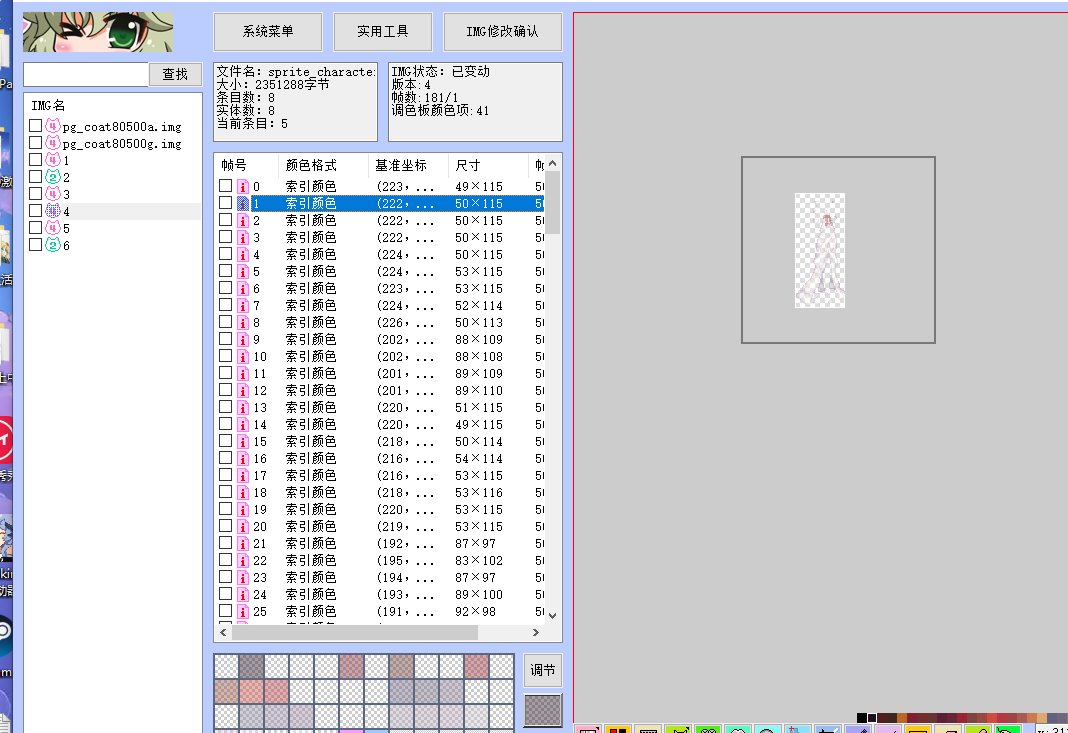Screen dimensions: 1068x733
Task: Click the blue icon of selected IMG entry 4
Action: click(53, 211)
